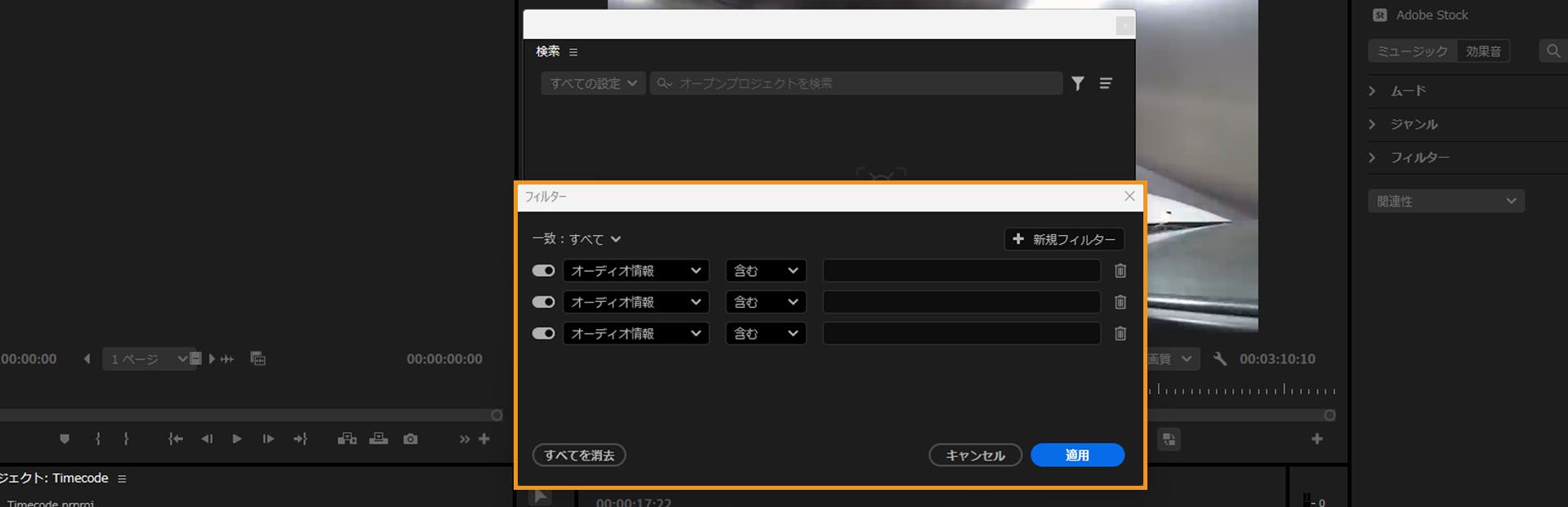Click すべてを消去 button

[x=579, y=456]
